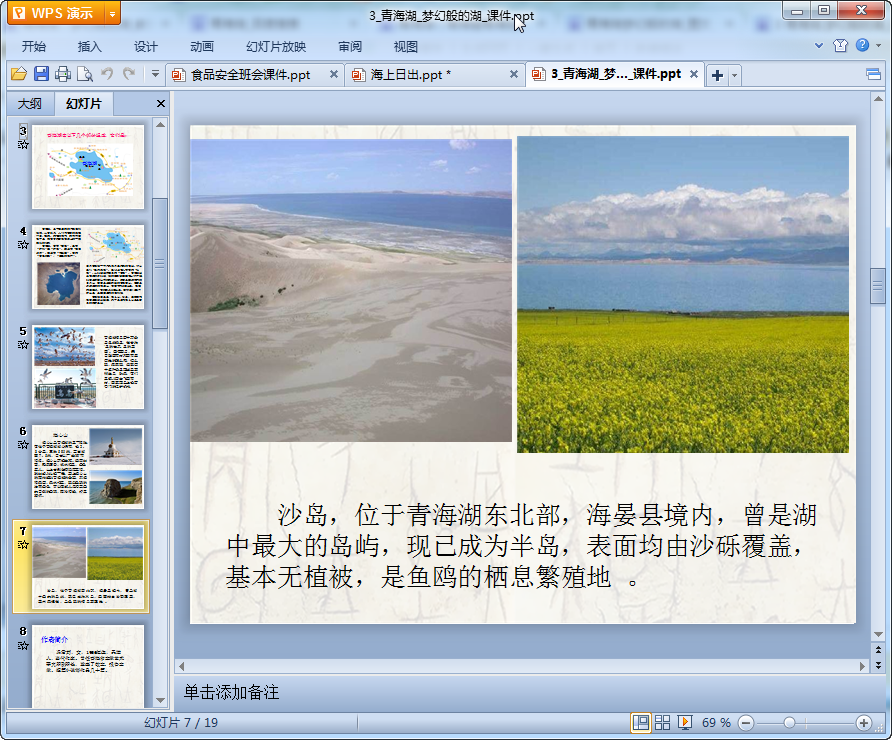Image resolution: width=892 pixels, height=740 pixels.
Task: Click the zoom slider handle
Action: [x=789, y=722]
